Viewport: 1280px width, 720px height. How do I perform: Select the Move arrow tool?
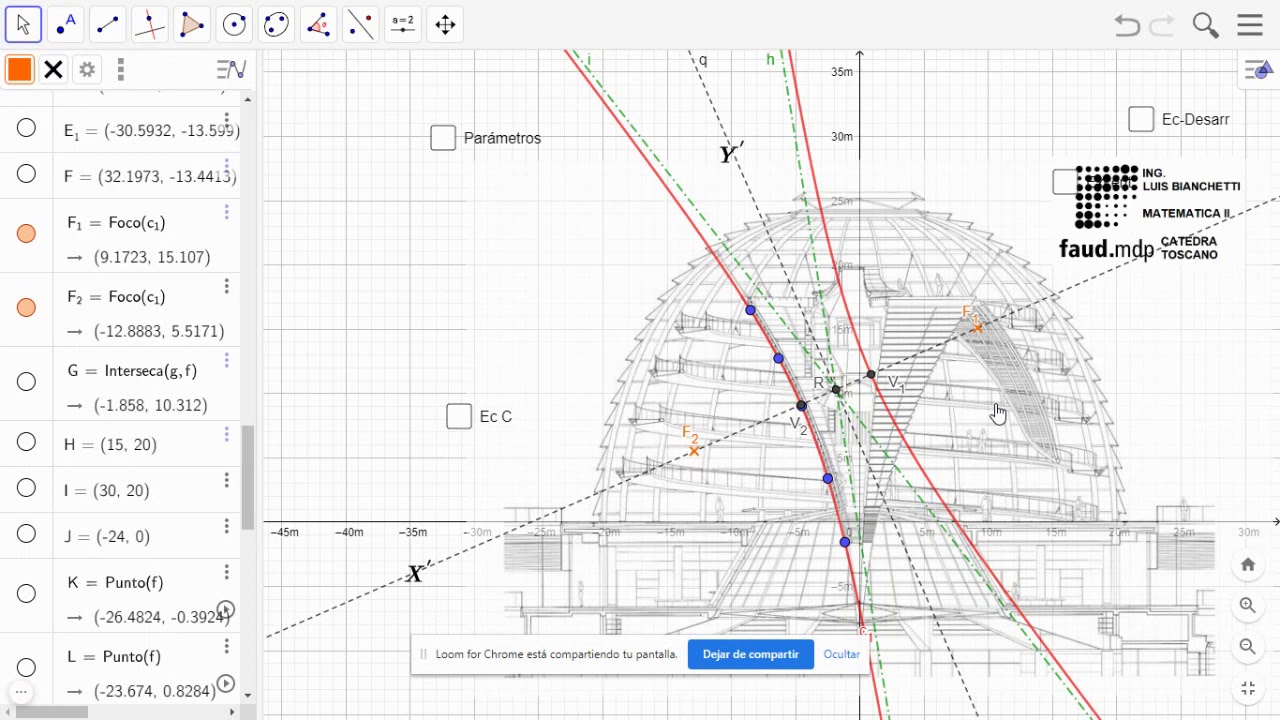(x=23, y=25)
